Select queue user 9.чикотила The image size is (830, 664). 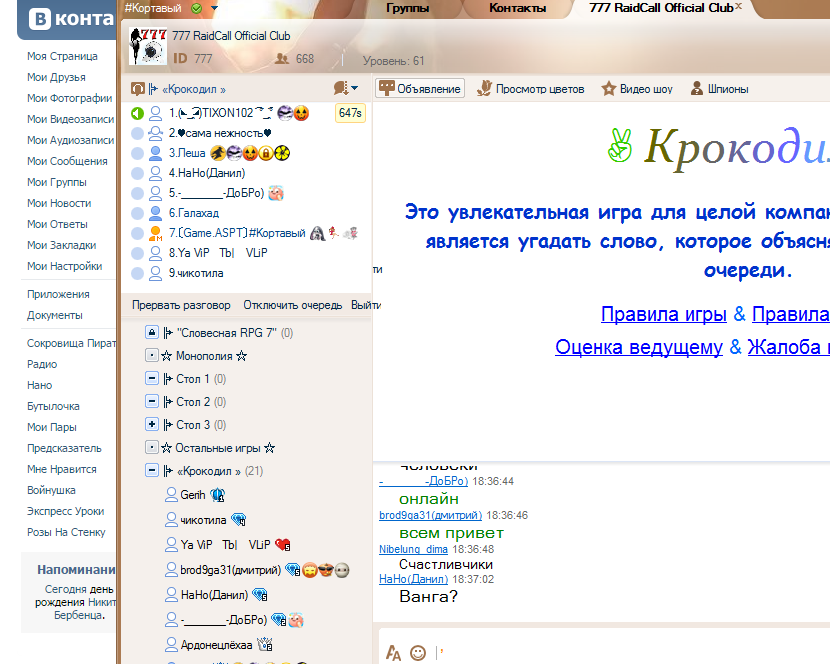pos(196,273)
